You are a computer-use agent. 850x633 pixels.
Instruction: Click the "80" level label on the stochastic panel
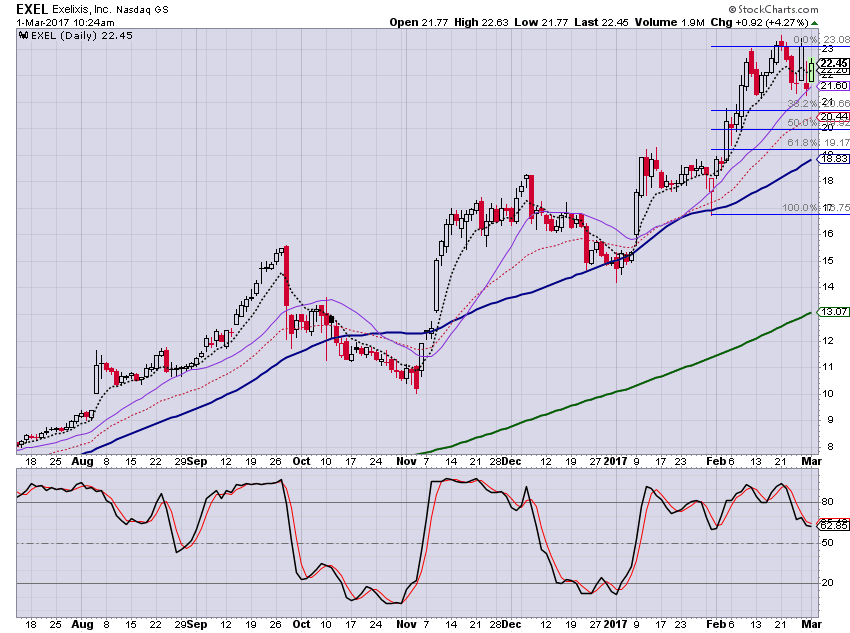(827, 502)
